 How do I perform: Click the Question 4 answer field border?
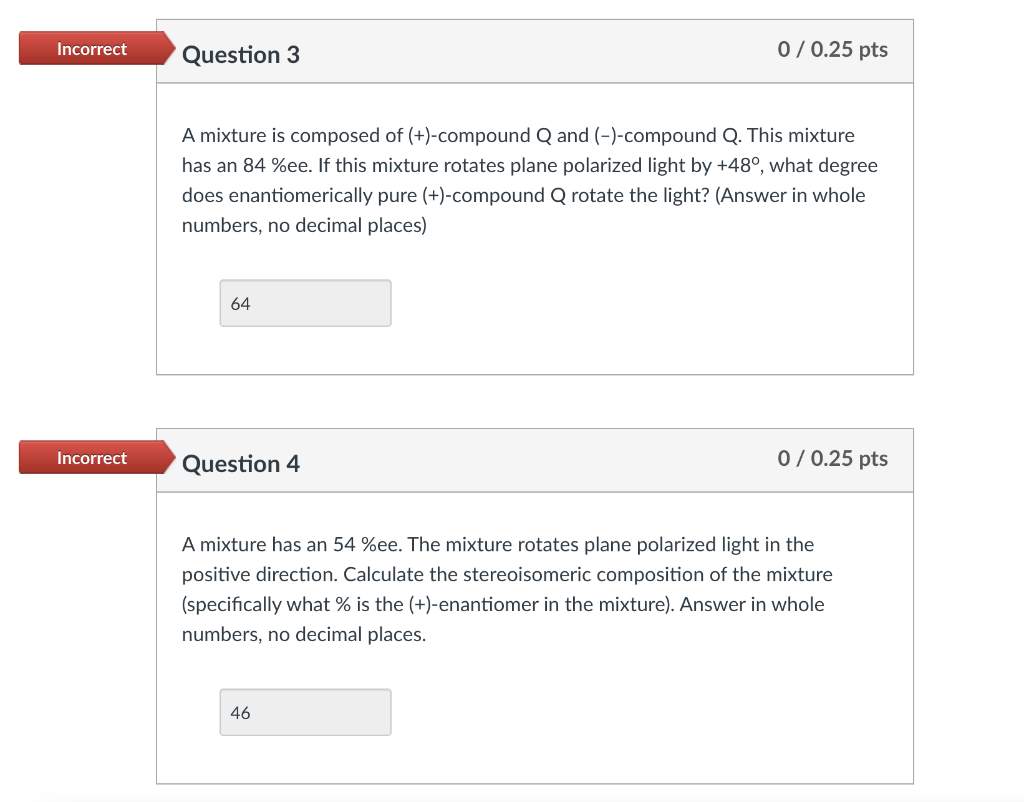point(305,690)
